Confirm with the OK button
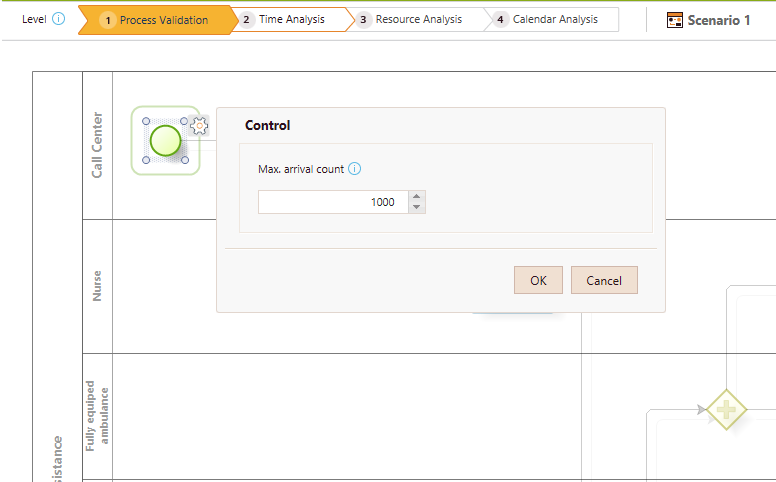 pyautogui.click(x=538, y=280)
